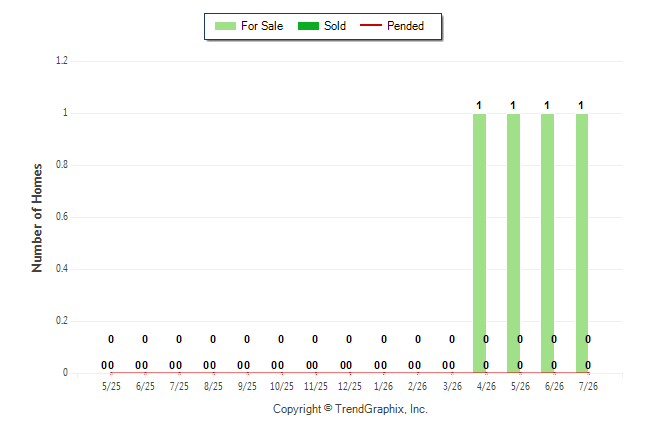
Task: Select the For Sale legend label
Action: (x=262, y=26)
